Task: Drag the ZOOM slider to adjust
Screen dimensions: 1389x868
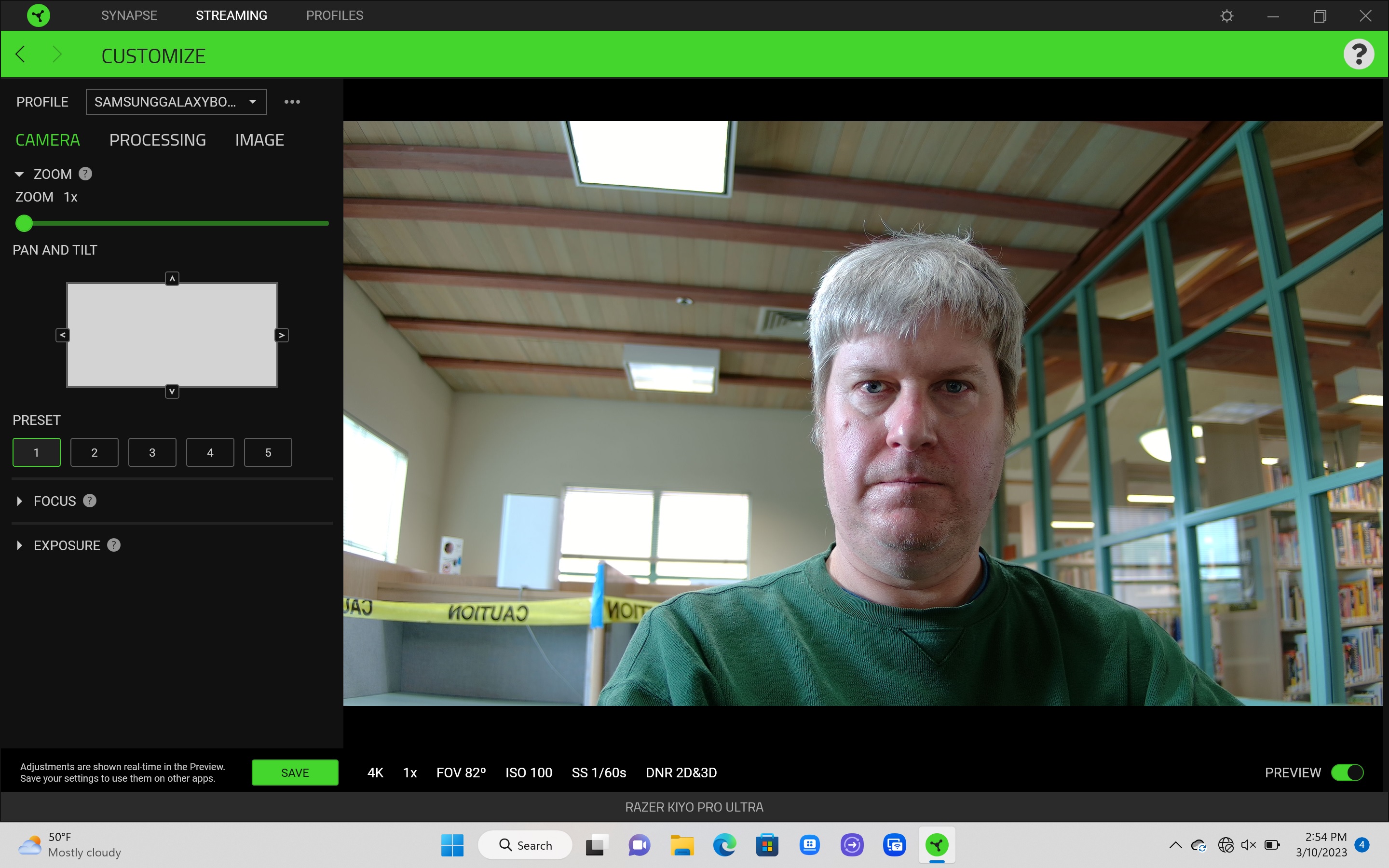Action: click(24, 222)
